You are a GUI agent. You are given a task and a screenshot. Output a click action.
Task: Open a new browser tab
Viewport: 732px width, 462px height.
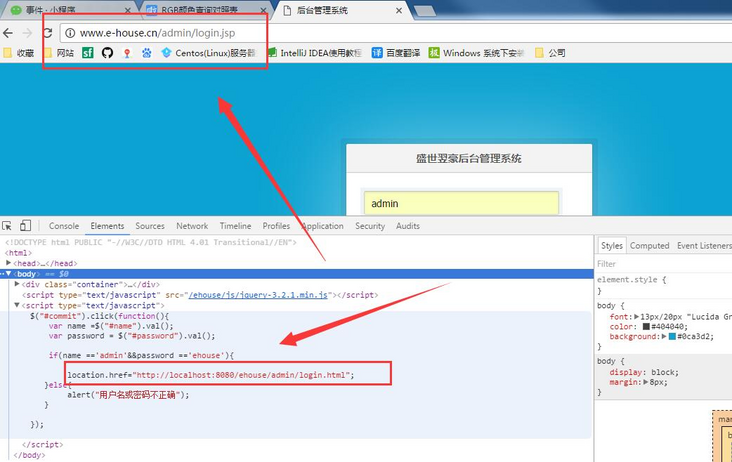click(424, 11)
